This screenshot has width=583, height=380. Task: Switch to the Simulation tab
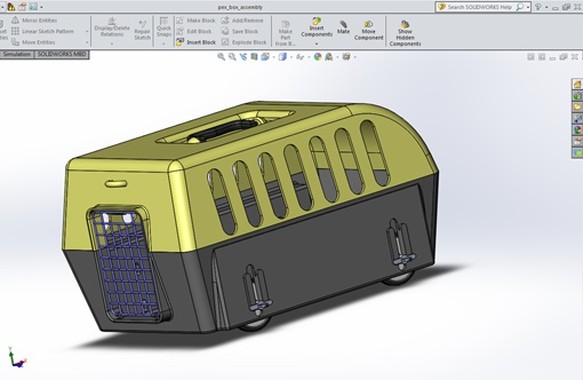click(17, 54)
